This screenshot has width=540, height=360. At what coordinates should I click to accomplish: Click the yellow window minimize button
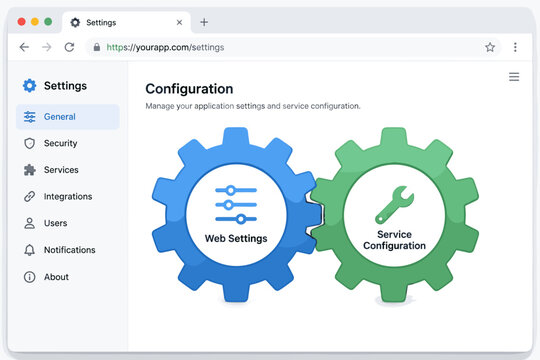click(35, 22)
